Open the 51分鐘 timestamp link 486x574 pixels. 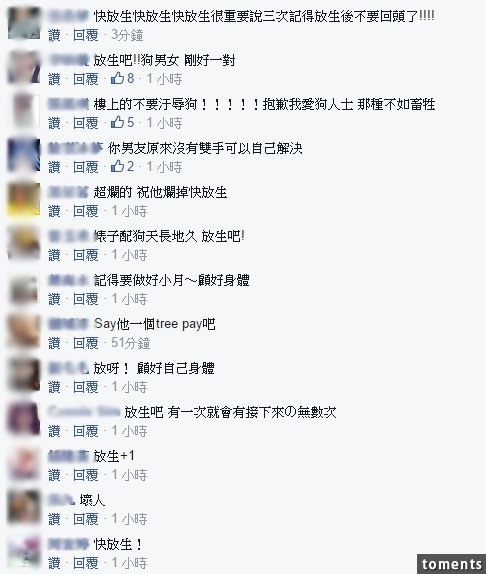131,343
